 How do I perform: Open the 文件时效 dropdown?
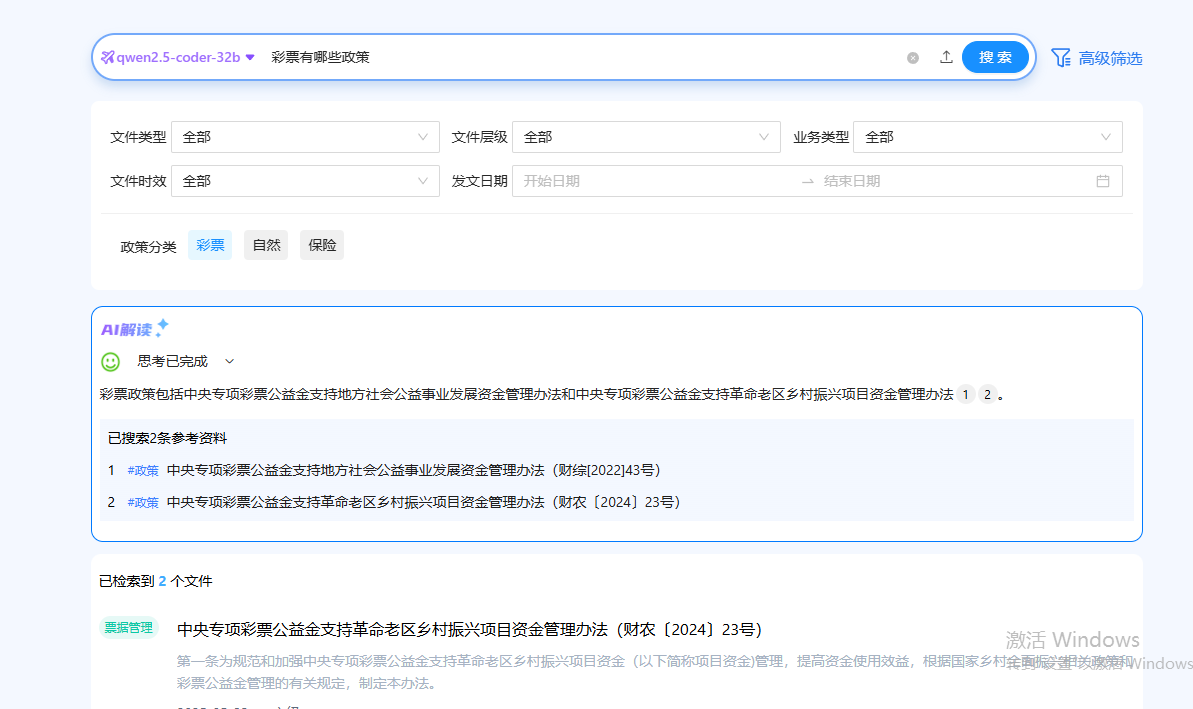point(305,181)
